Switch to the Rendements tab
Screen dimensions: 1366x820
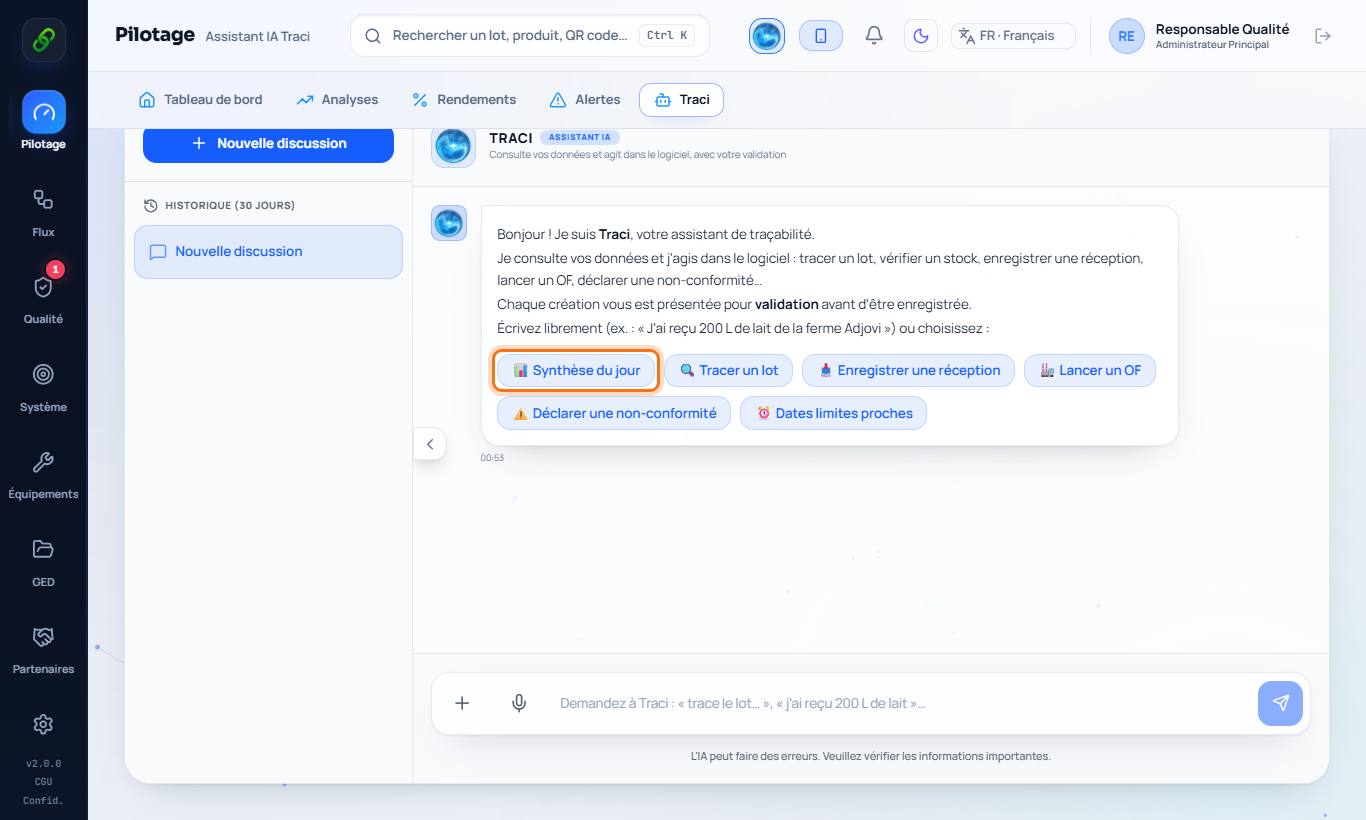[464, 100]
